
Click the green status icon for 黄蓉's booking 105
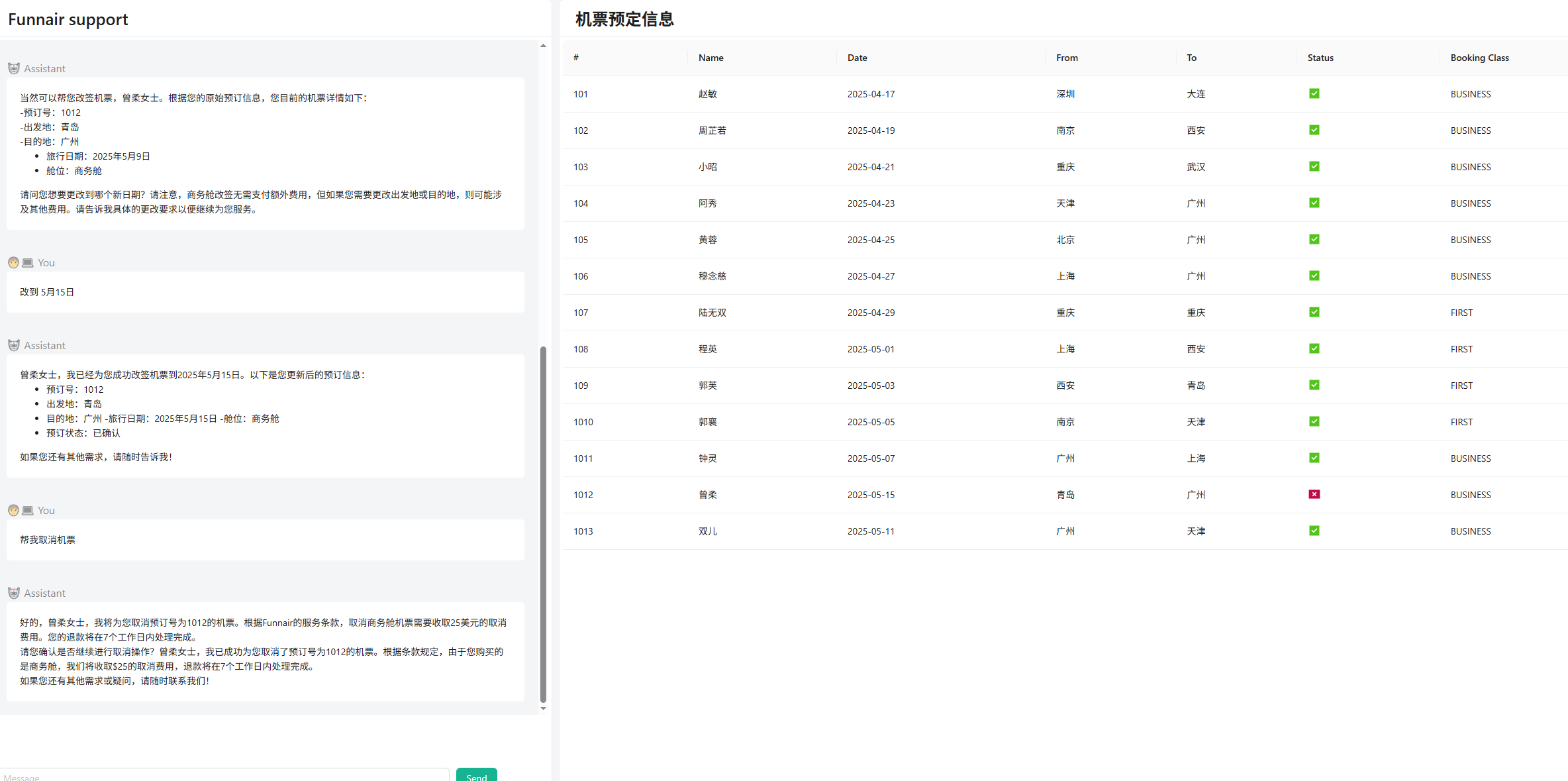coord(1314,239)
